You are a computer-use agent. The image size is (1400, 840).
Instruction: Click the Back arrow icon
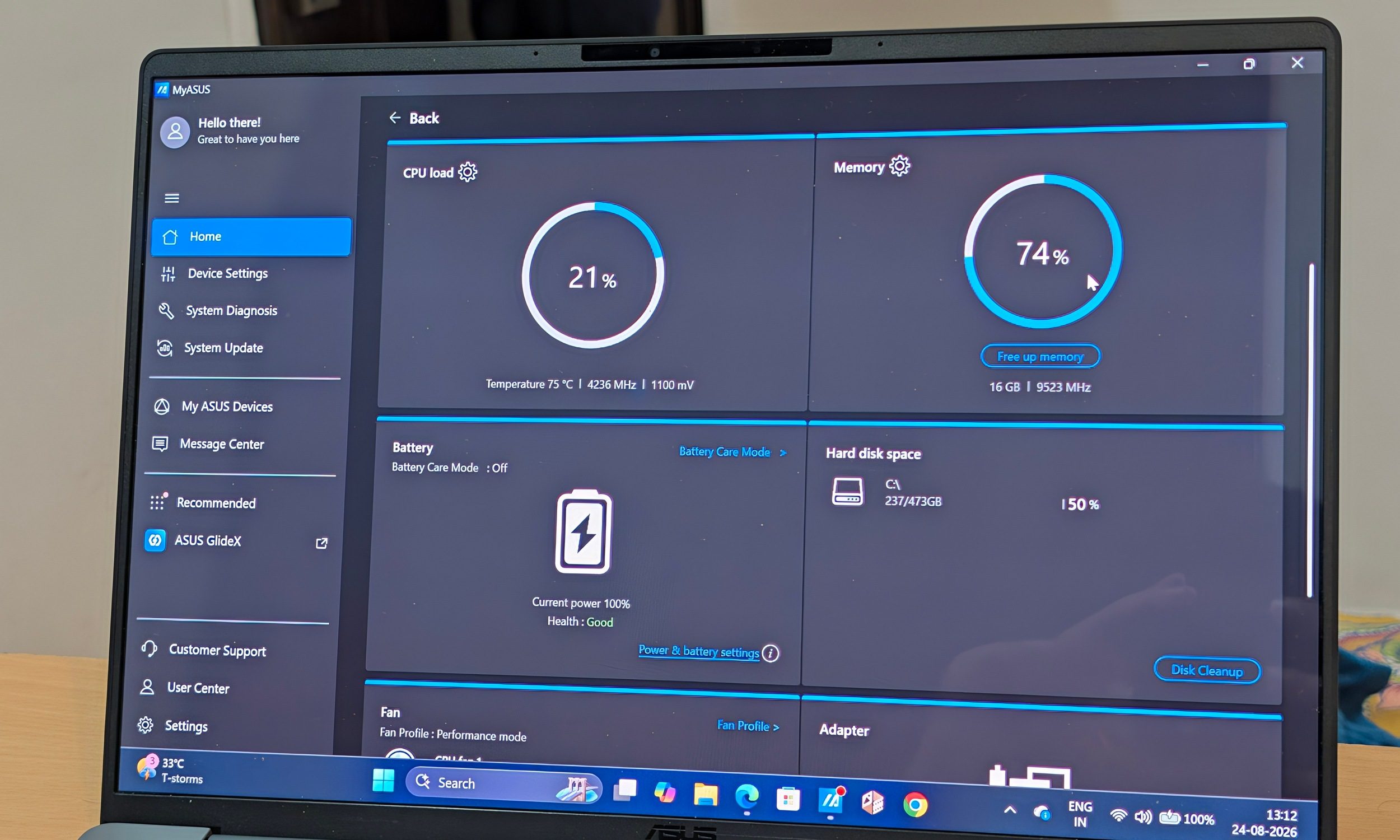[x=394, y=117]
